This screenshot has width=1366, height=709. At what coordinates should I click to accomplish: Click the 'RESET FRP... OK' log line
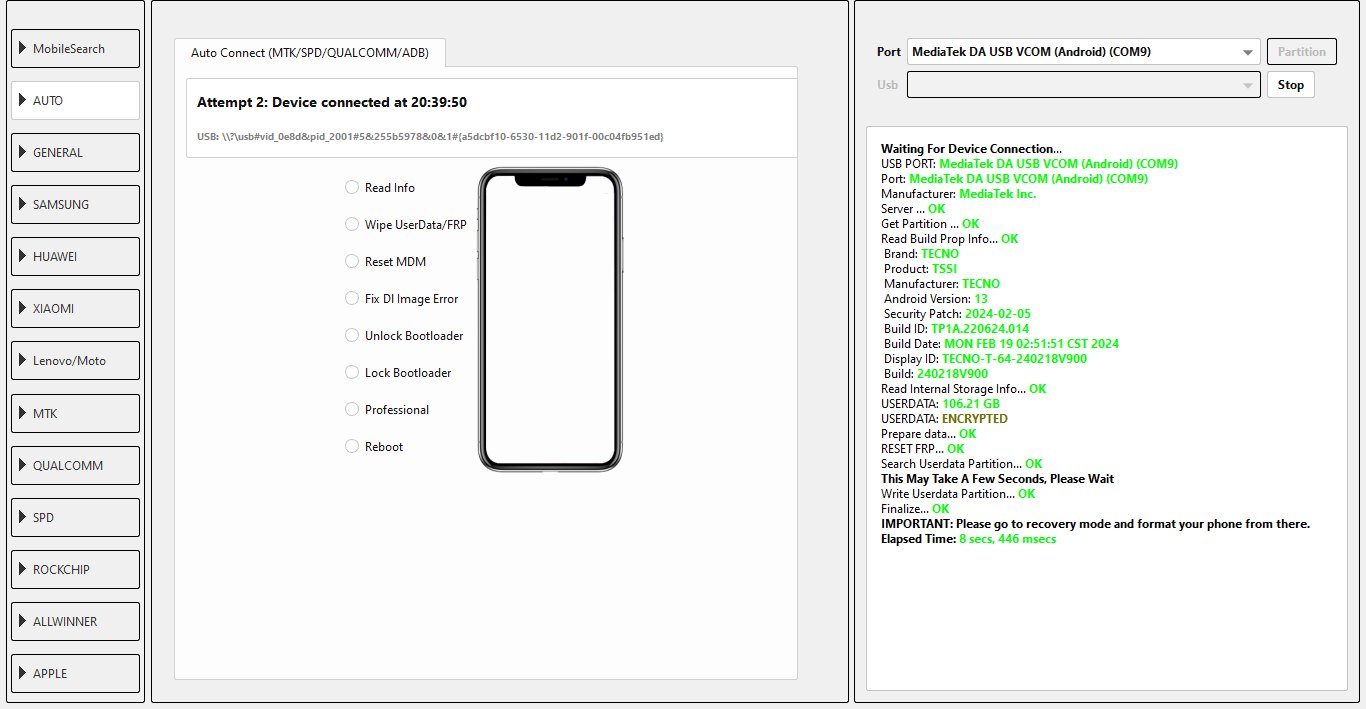922,449
